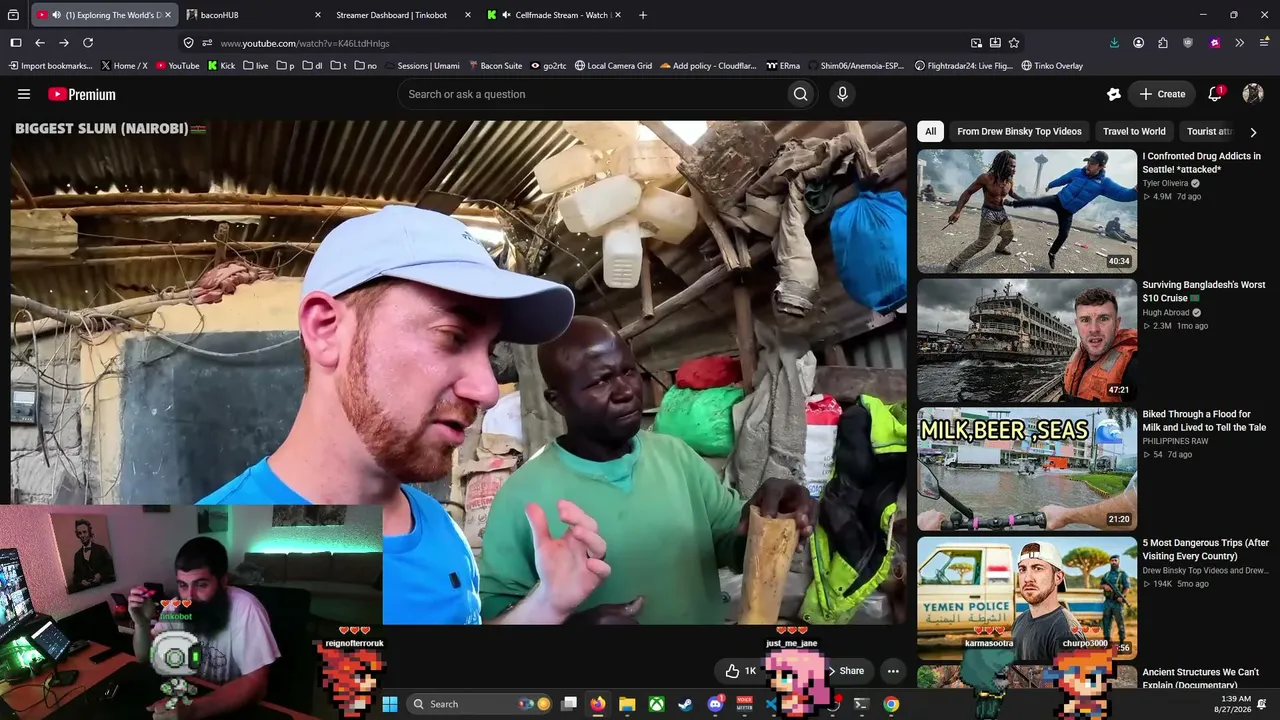Click the YouTube search input field
The width and height of the screenshot is (1280, 720).
point(592,94)
